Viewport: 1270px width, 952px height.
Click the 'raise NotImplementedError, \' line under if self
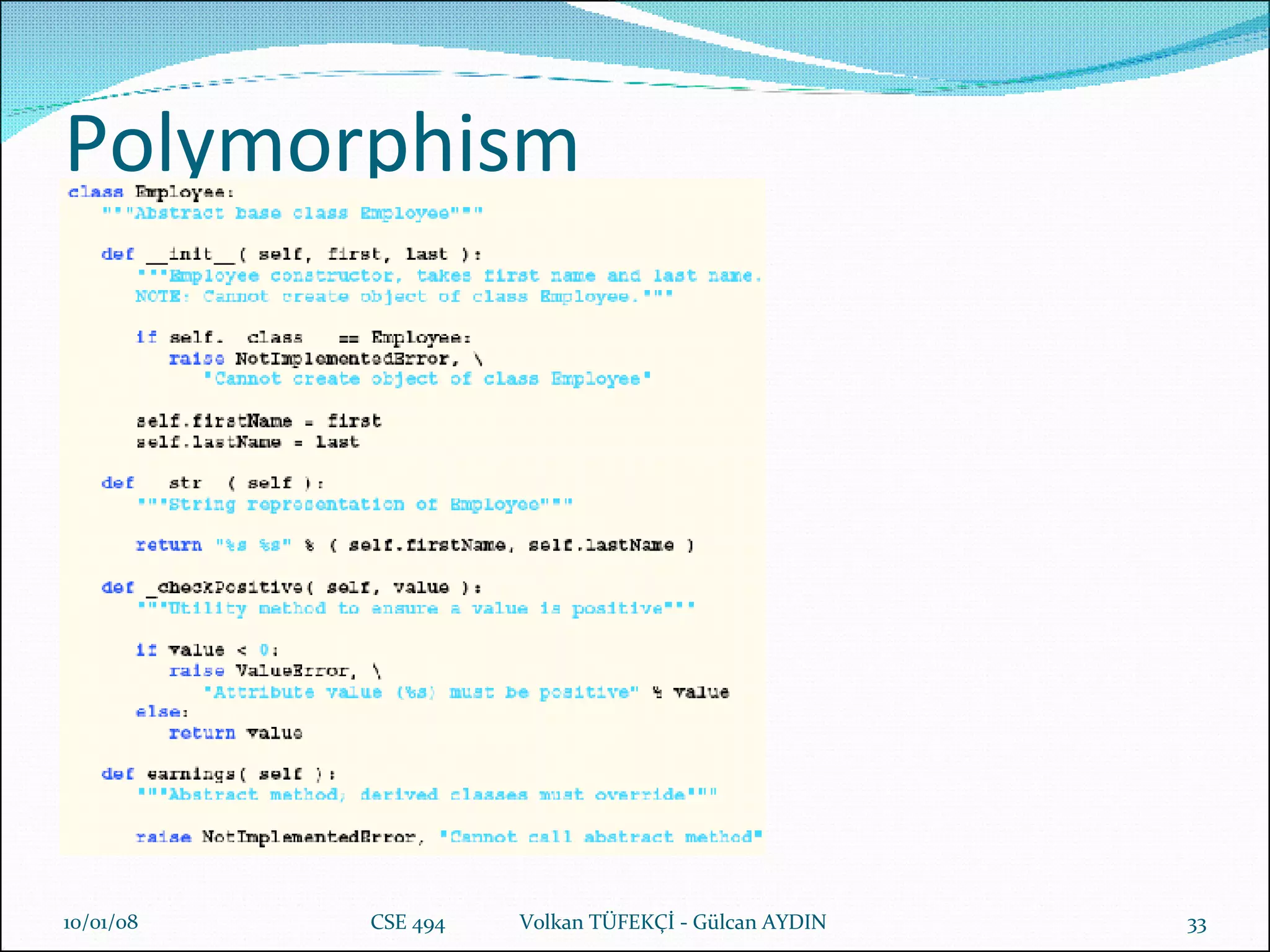coord(326,359)
